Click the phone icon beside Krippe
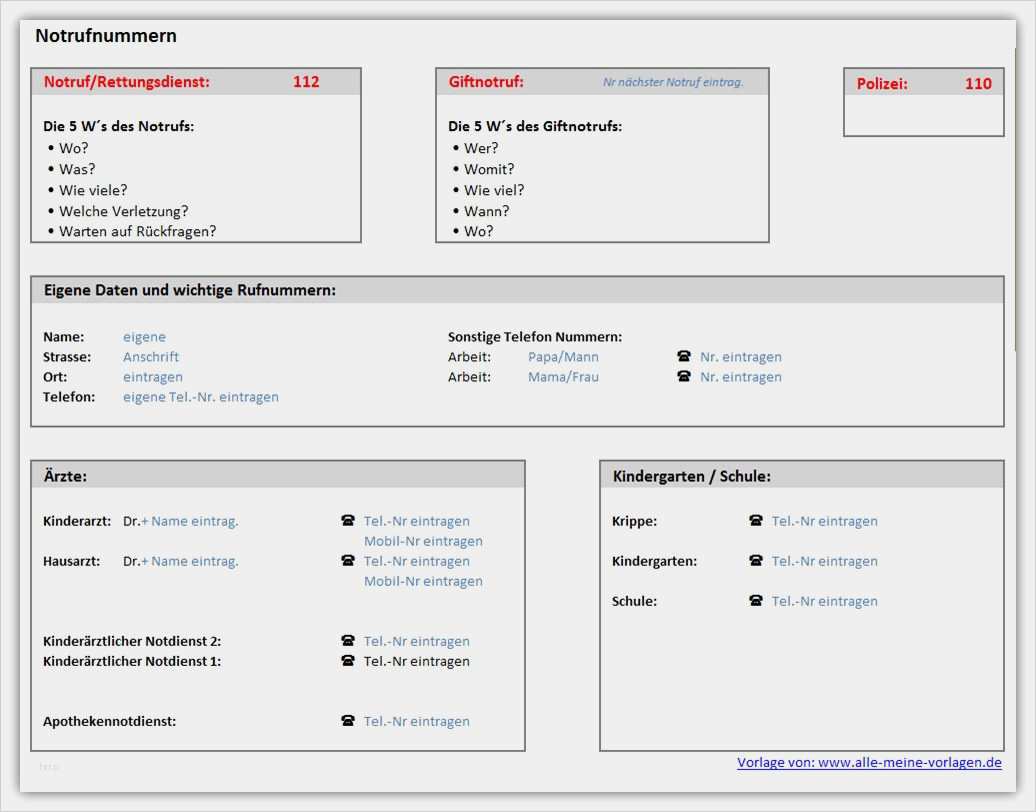This screenshot has width=1036, height=812. coord(755,521)
